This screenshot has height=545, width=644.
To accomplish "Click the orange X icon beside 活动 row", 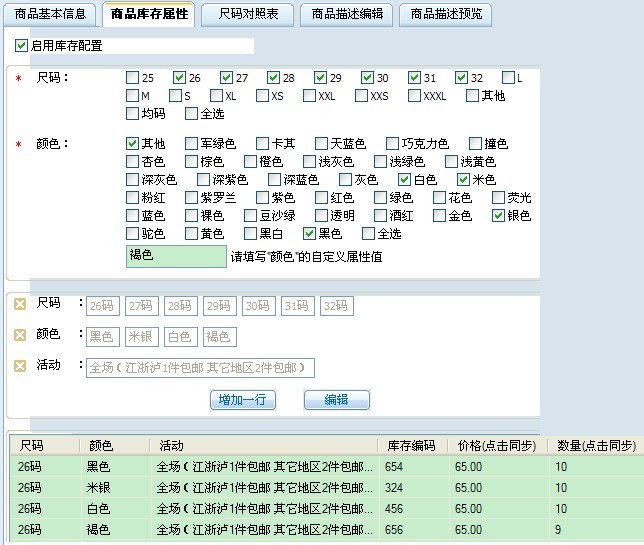I will point(20,366).
